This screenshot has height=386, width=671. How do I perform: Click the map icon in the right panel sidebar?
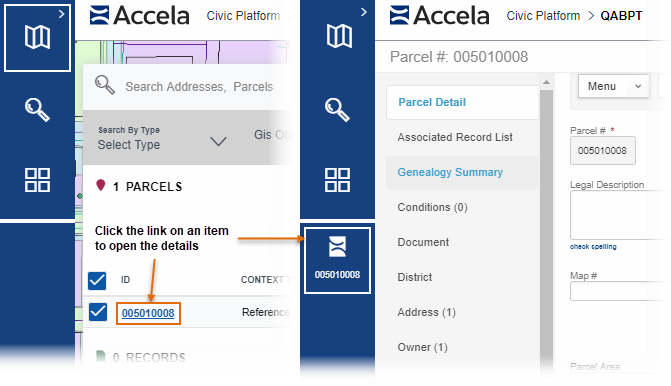point(339,36)
